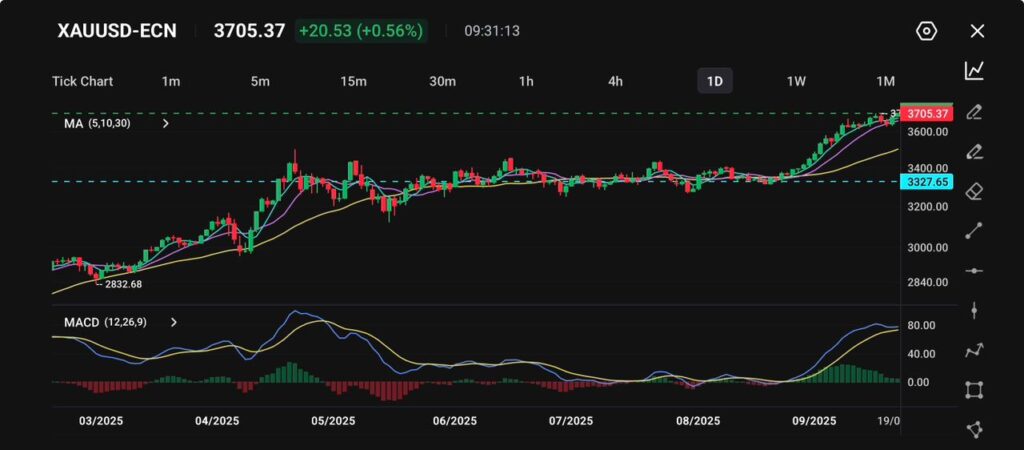Open chart settings hexagon icon
Screen dimensions: 1024x450
[x=926, y=31]
